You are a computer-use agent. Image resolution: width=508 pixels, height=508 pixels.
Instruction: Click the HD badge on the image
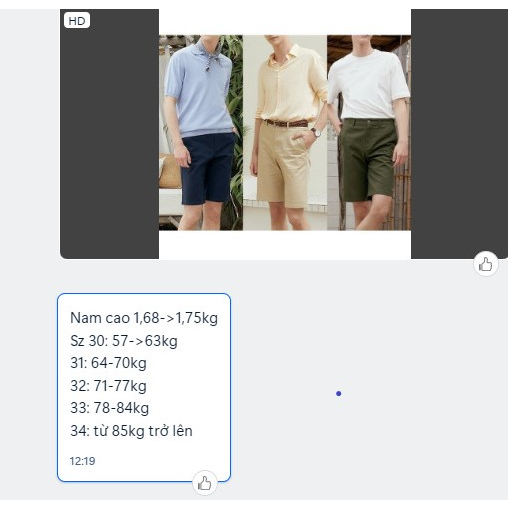click(x=77, y=21)
